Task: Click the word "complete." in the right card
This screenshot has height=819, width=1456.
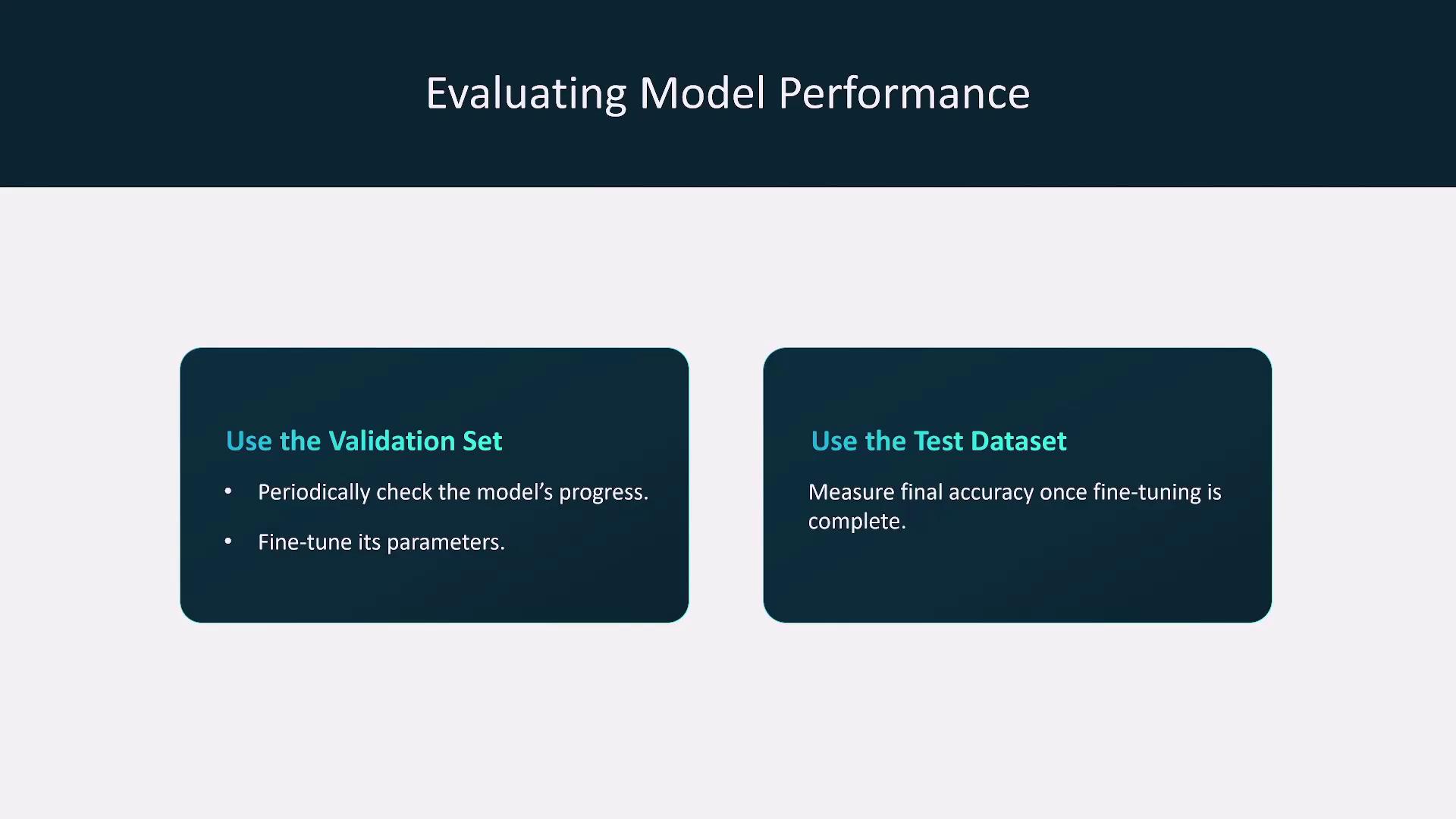Action: [x=857, y=522]
